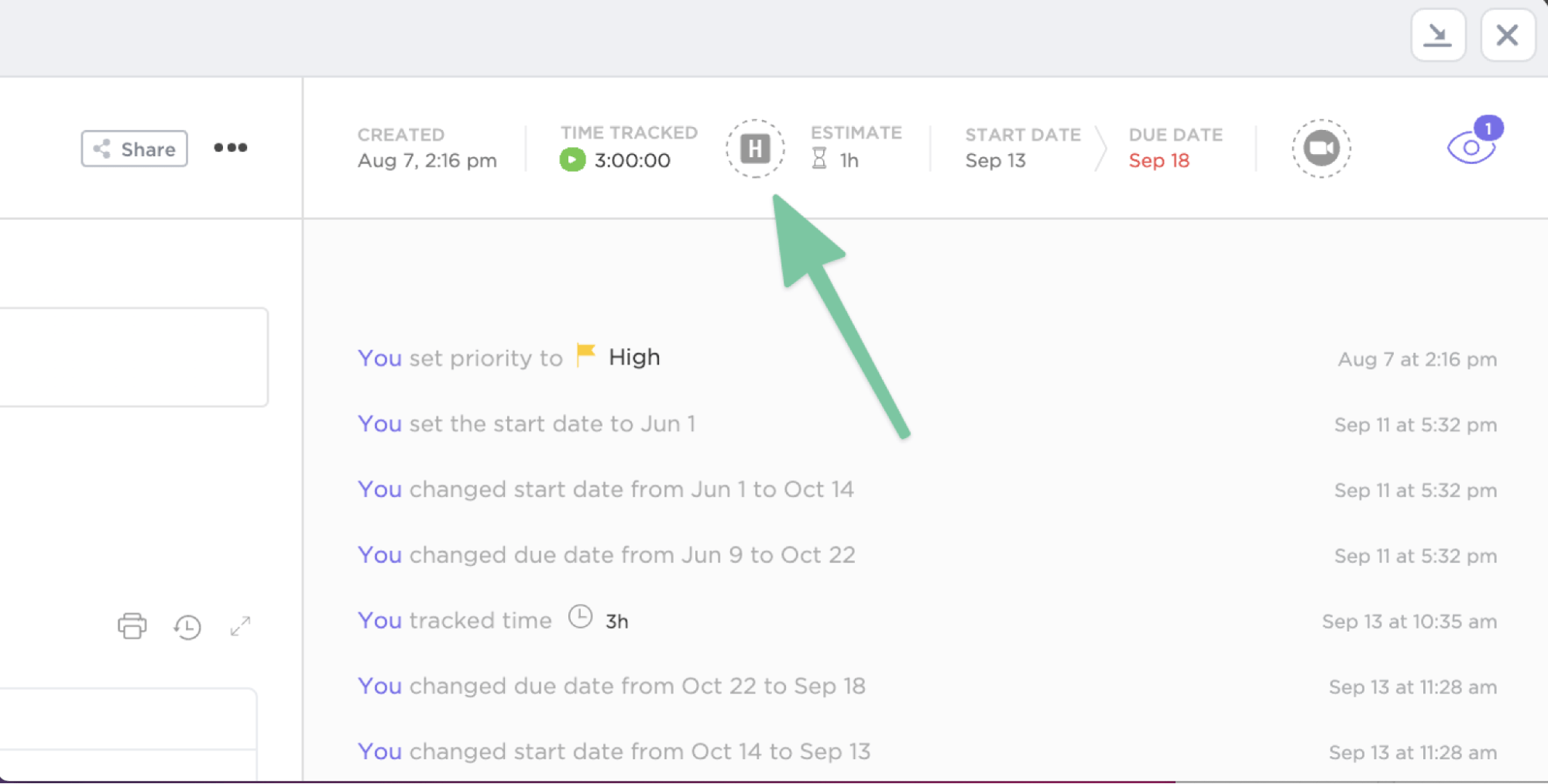
Task: Edit the 1h time estimate value
Action: [850, 160]
